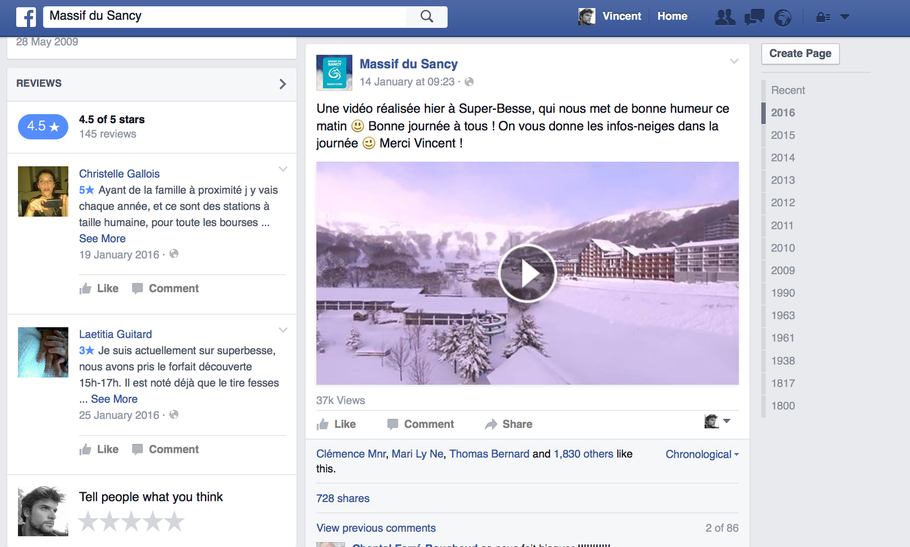Screen dimensions: 910x547
Task: Like the Massif du Sancy post
Action: pyautogui.click(x=336, y=424)
